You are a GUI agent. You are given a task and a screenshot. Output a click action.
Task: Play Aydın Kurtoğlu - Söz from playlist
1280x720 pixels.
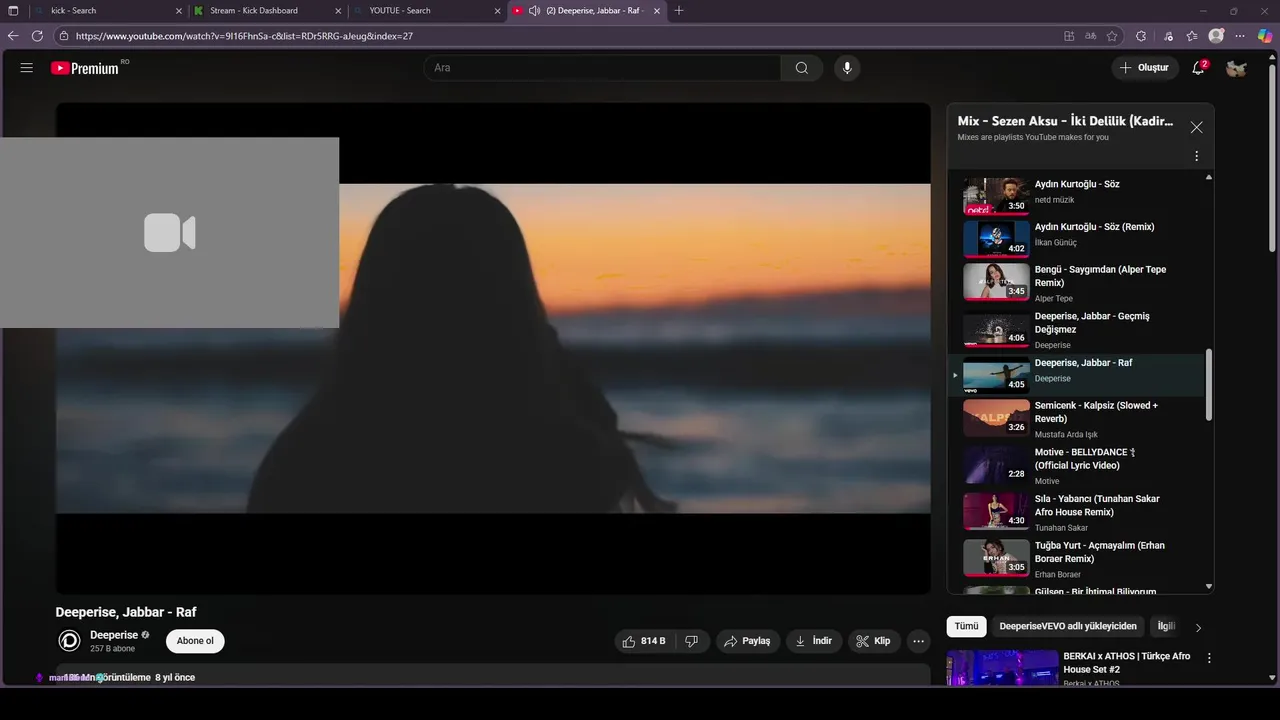(1078, 195)
